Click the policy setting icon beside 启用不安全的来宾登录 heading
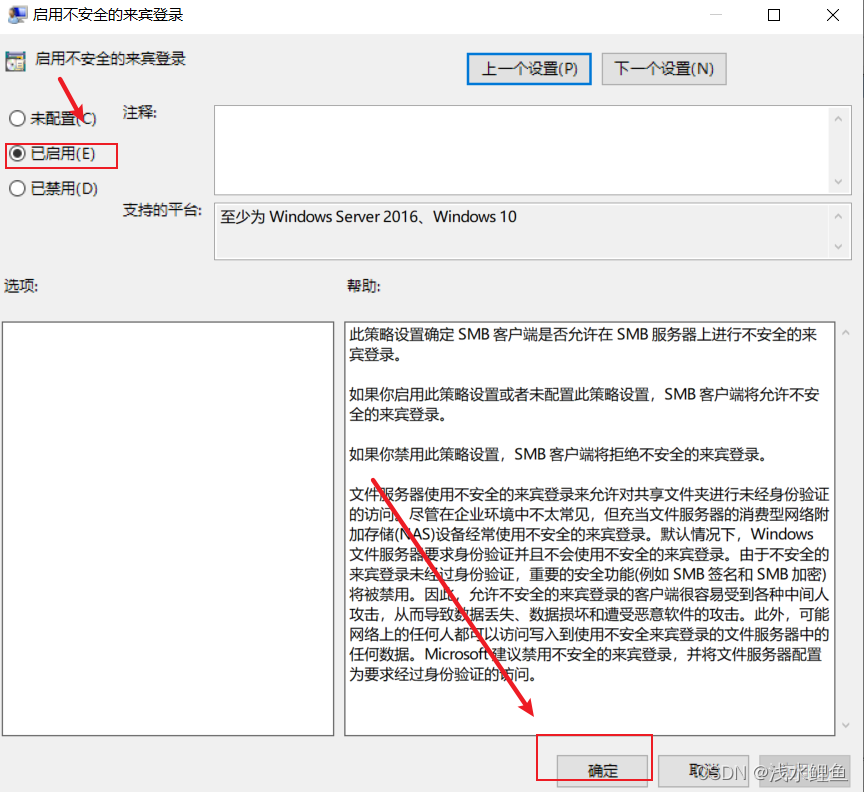This screenshot has width=864, height=792. point(15,61)
